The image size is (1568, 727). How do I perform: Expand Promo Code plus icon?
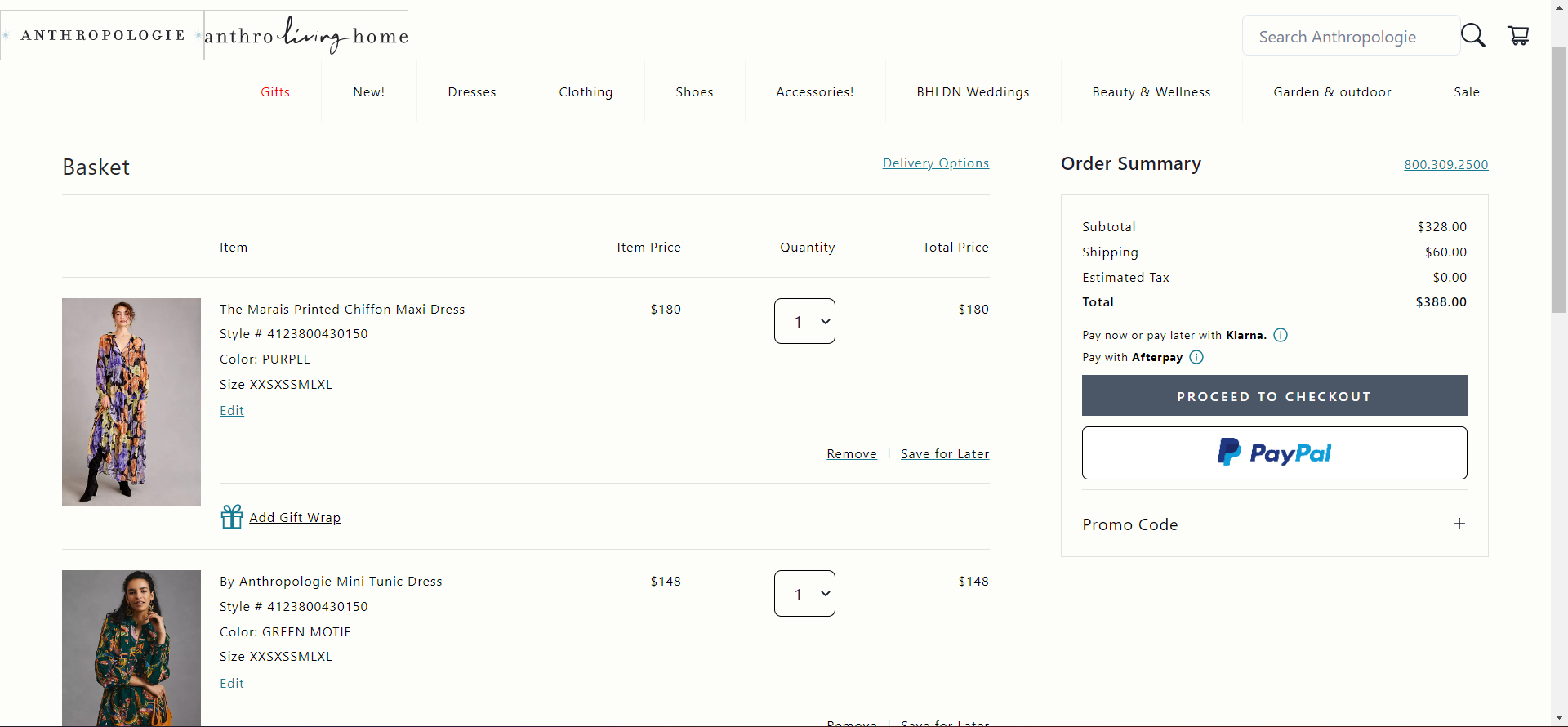pos(1459,524)
